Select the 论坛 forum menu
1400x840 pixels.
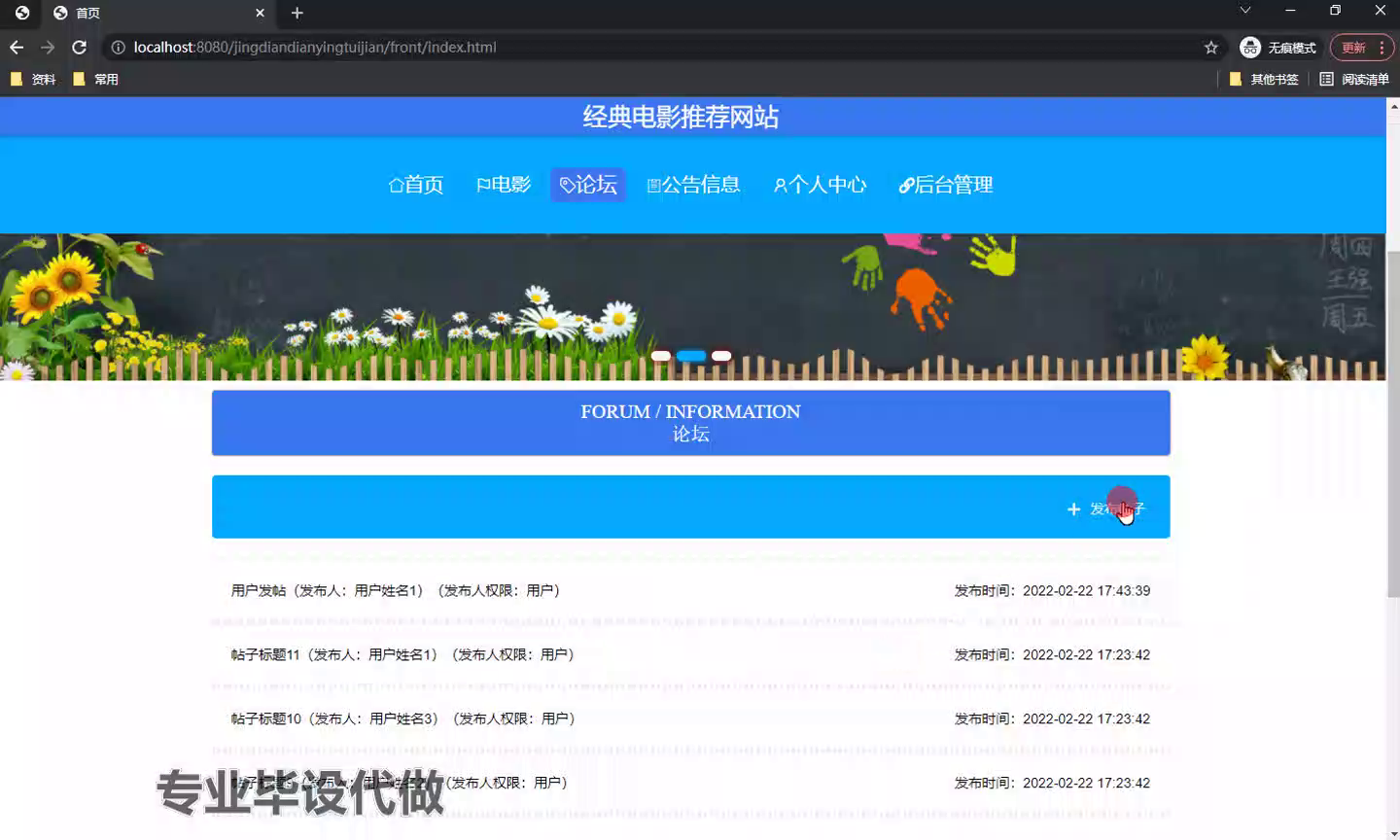[x=588, y=185]
